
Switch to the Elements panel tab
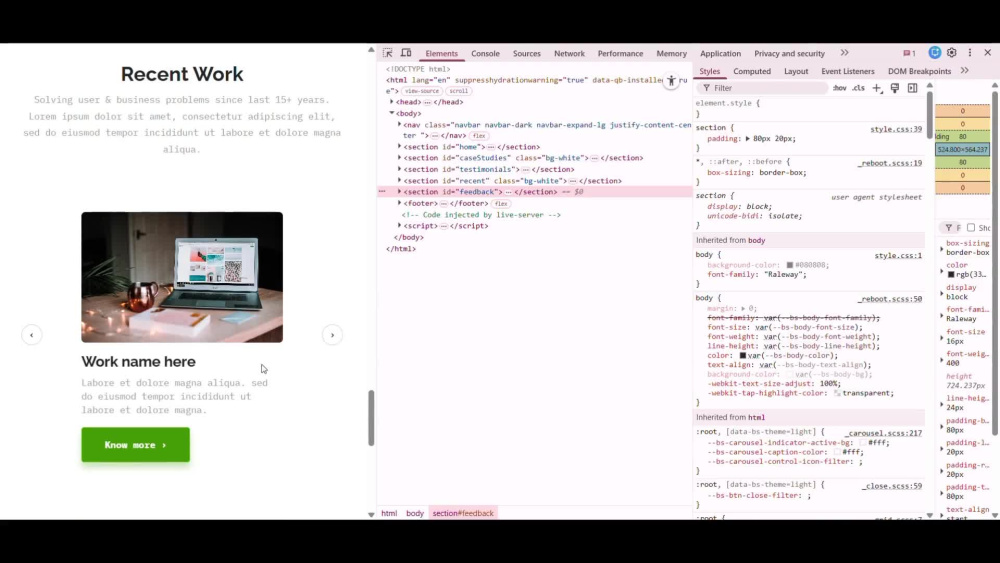(441, 54)
